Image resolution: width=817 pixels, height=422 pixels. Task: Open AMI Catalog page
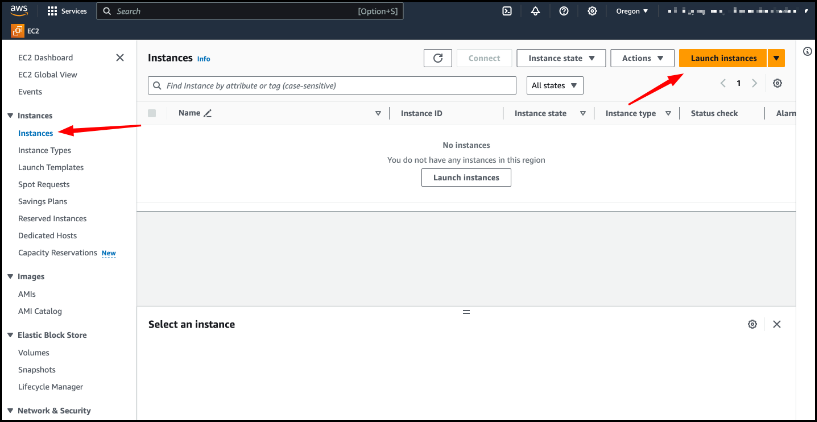pos(40,311)
